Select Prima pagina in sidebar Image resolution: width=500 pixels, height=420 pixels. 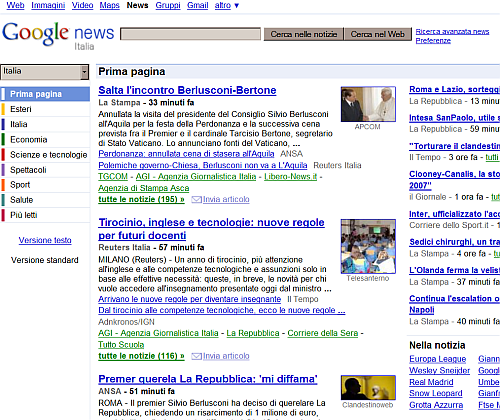(45, 94)
